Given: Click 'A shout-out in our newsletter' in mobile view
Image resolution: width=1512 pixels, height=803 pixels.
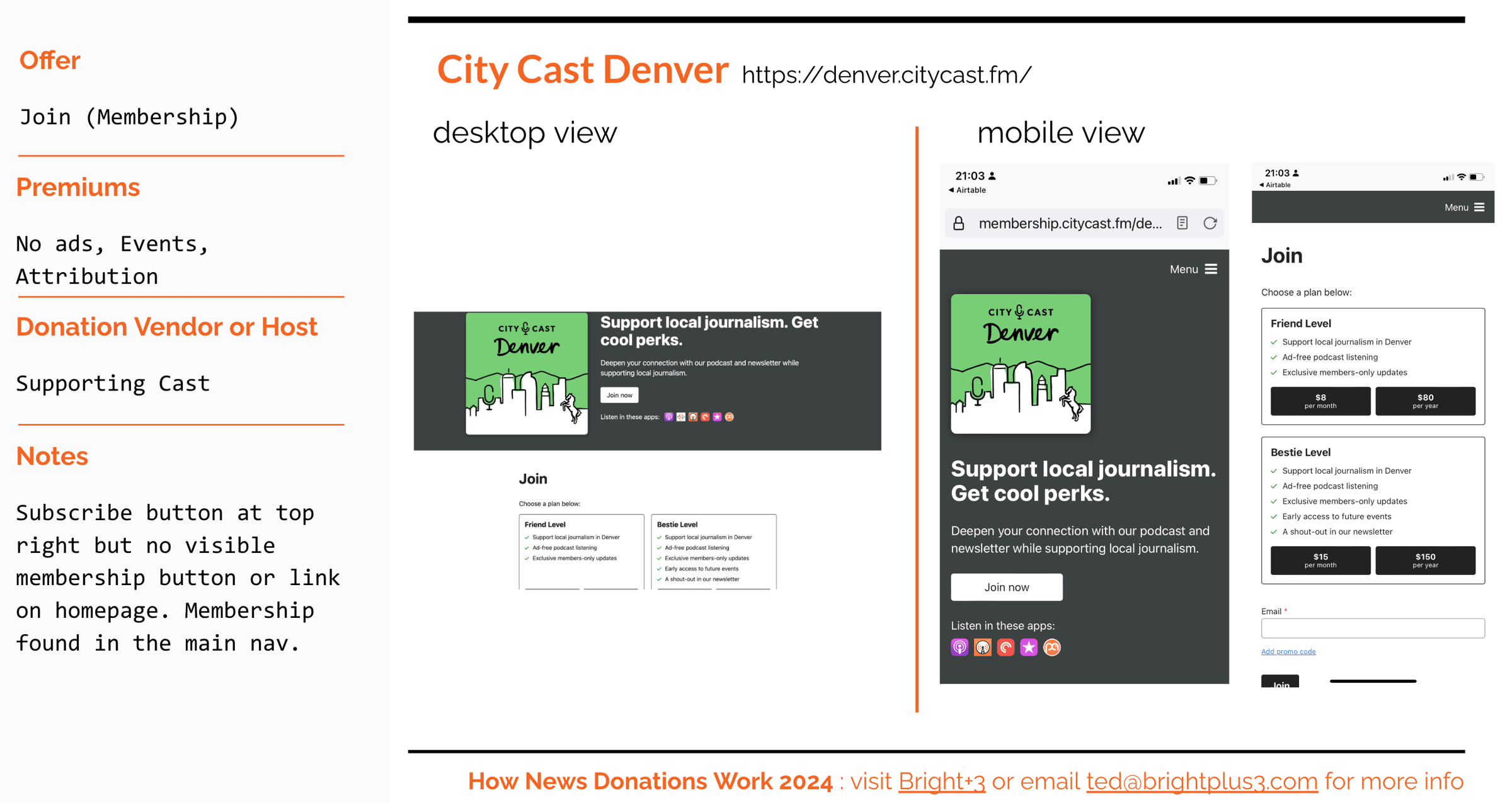Looking at the screenshot, I should point(1337,532).
